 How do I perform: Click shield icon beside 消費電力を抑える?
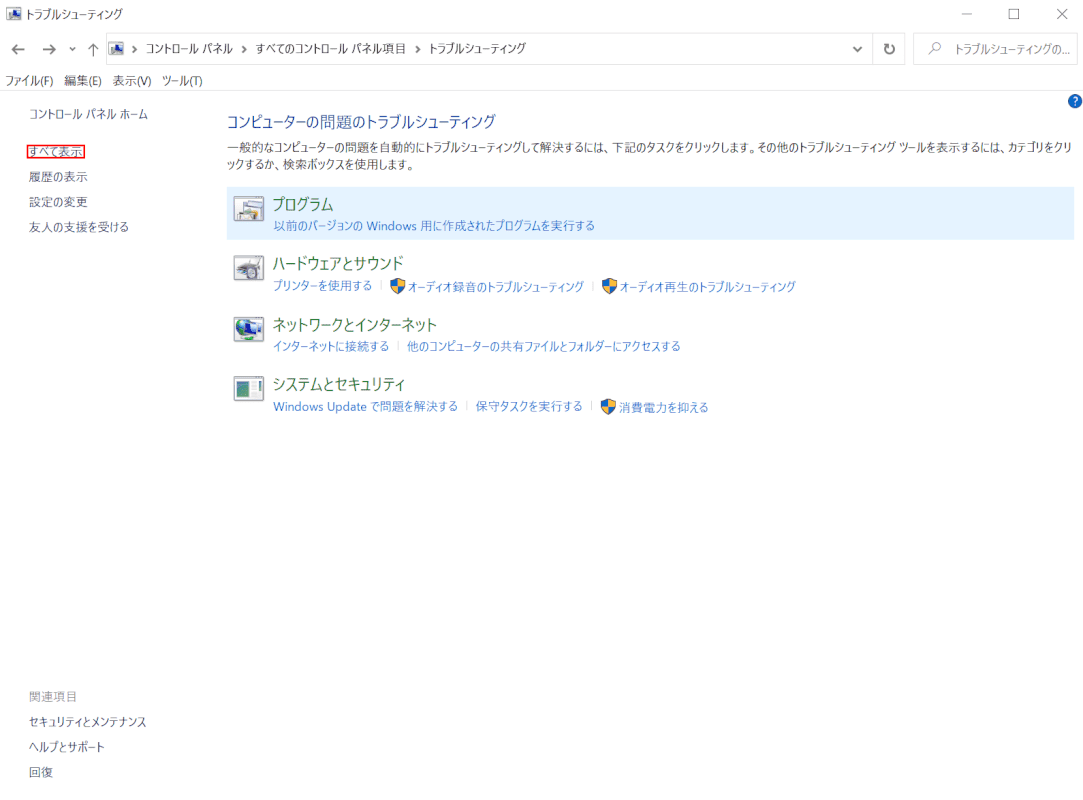[x=608, y=407]
